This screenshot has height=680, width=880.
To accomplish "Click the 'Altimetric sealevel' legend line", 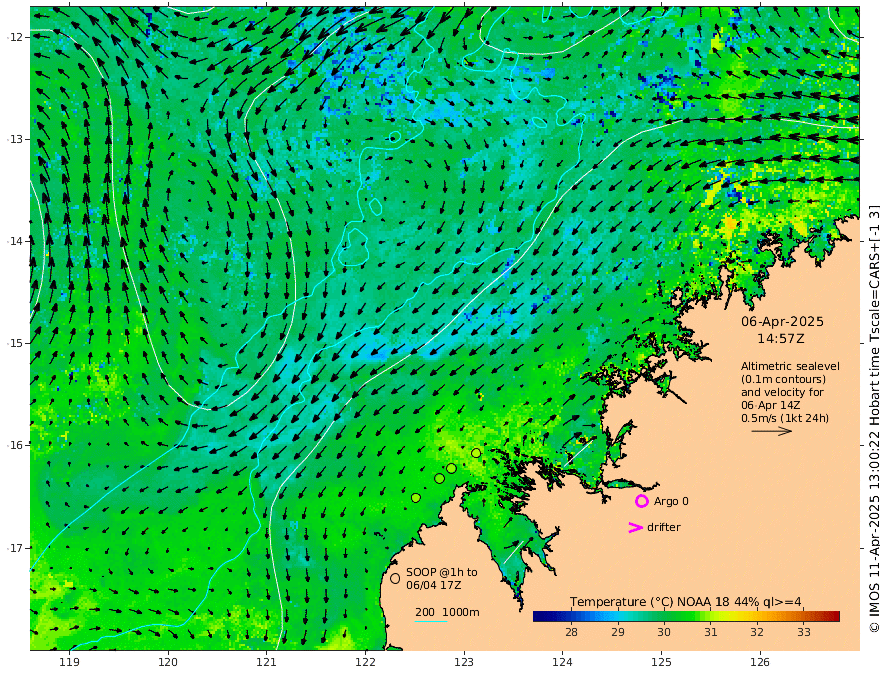I will [790, 366].
